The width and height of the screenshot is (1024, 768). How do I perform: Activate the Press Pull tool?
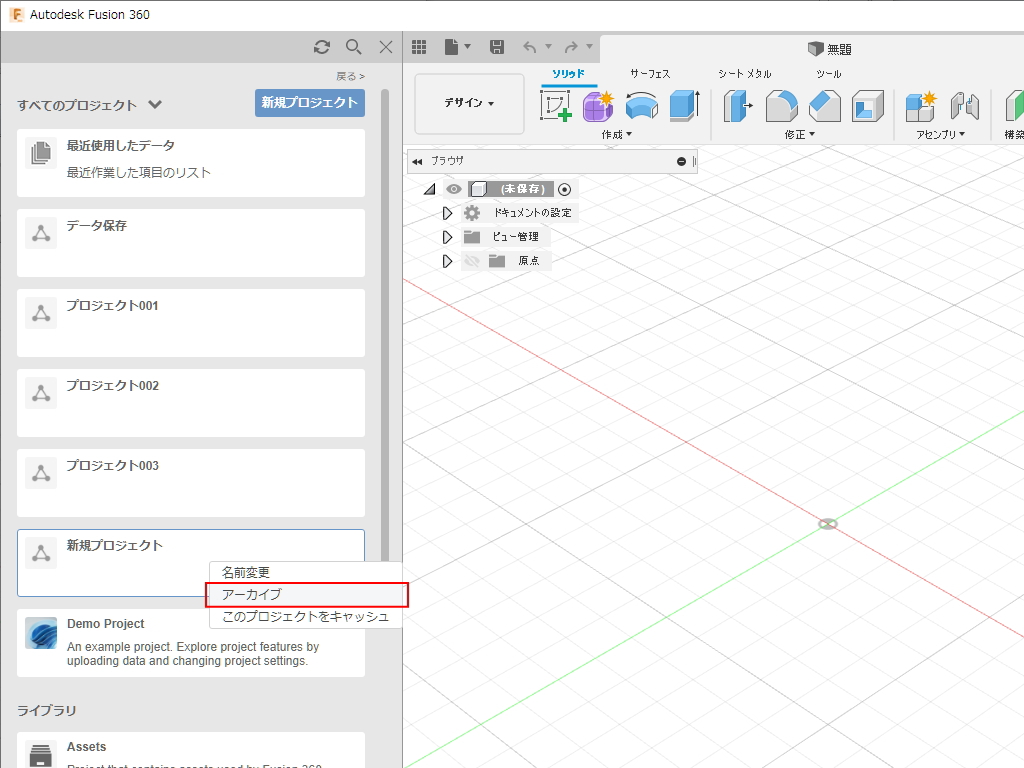[738, 106]
